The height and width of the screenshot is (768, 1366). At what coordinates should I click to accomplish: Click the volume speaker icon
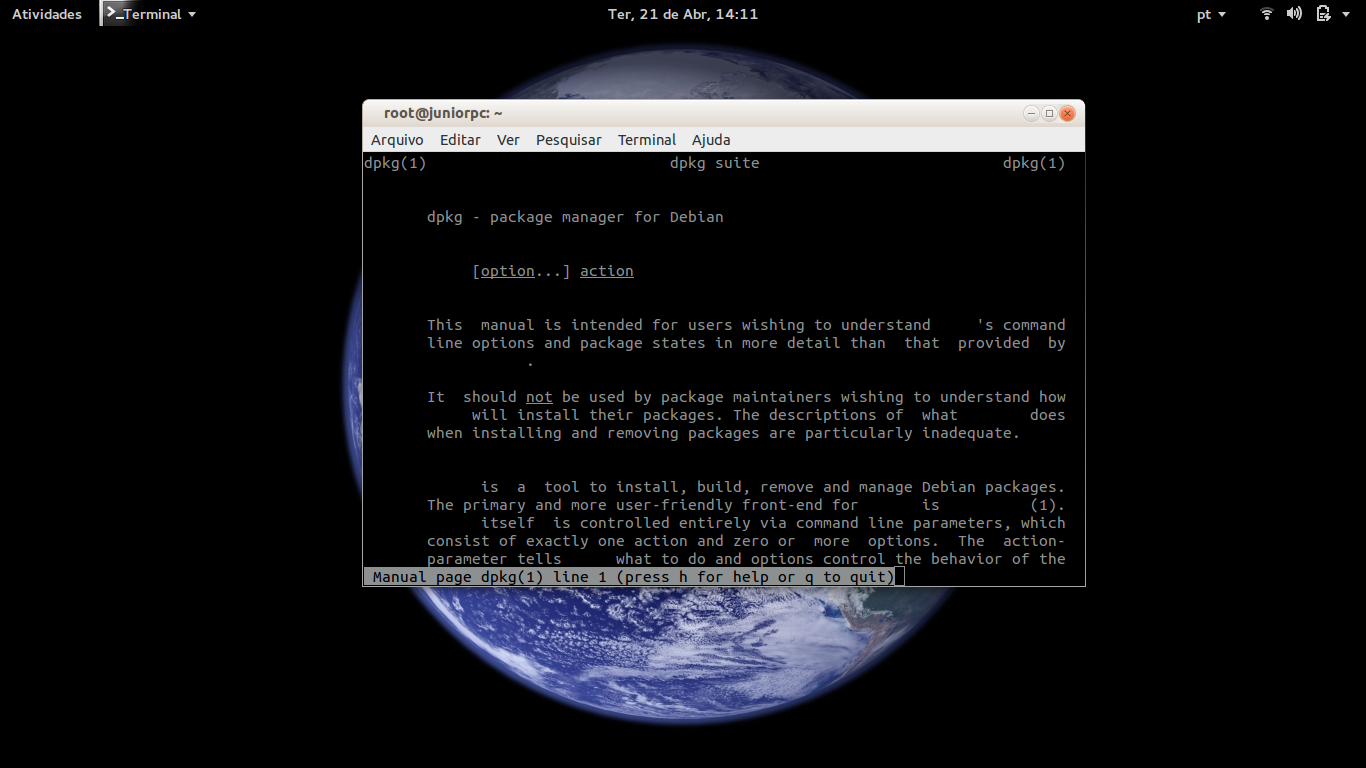tap(1294, 14)
